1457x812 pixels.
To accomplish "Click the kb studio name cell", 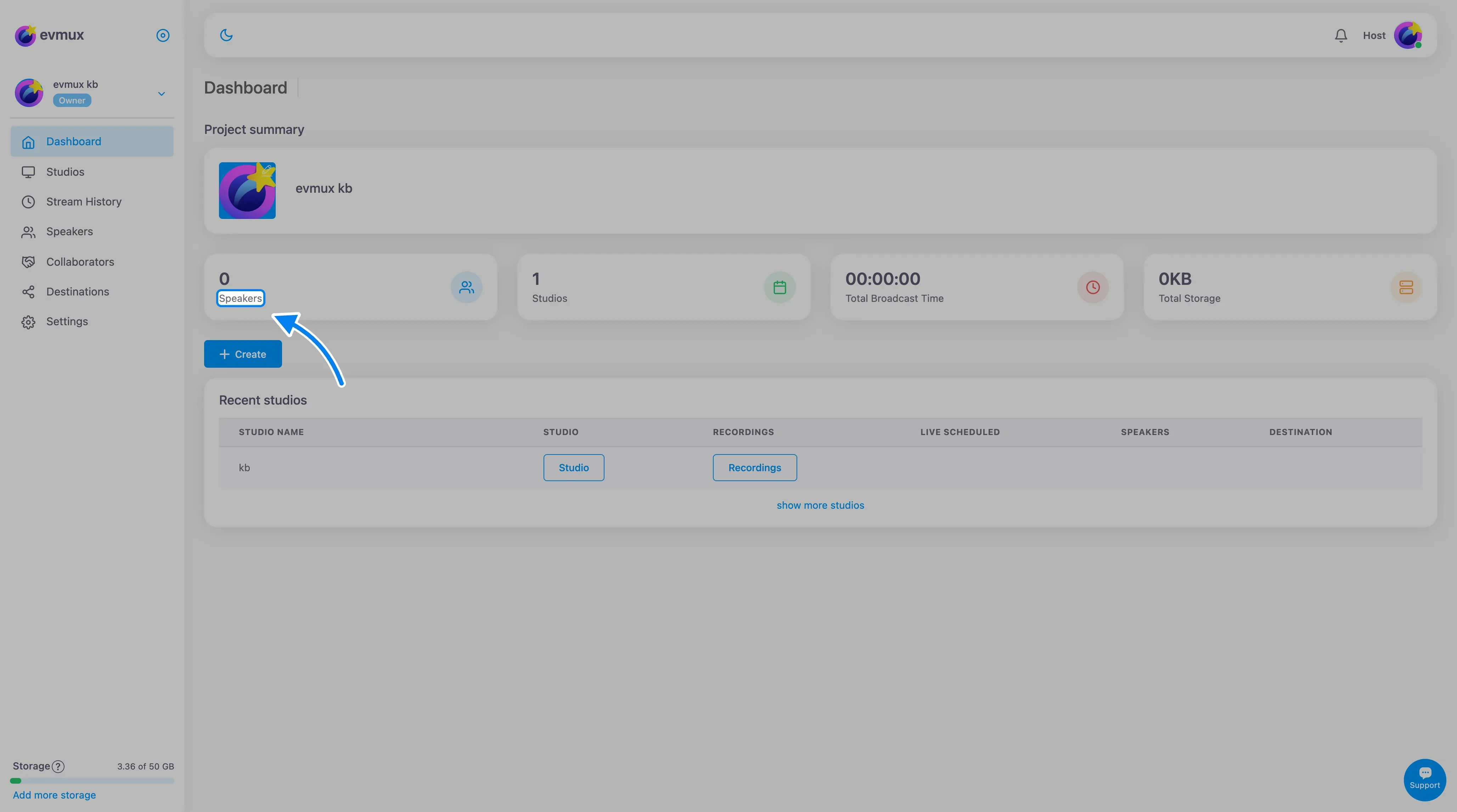I will (x=244, y=468).
